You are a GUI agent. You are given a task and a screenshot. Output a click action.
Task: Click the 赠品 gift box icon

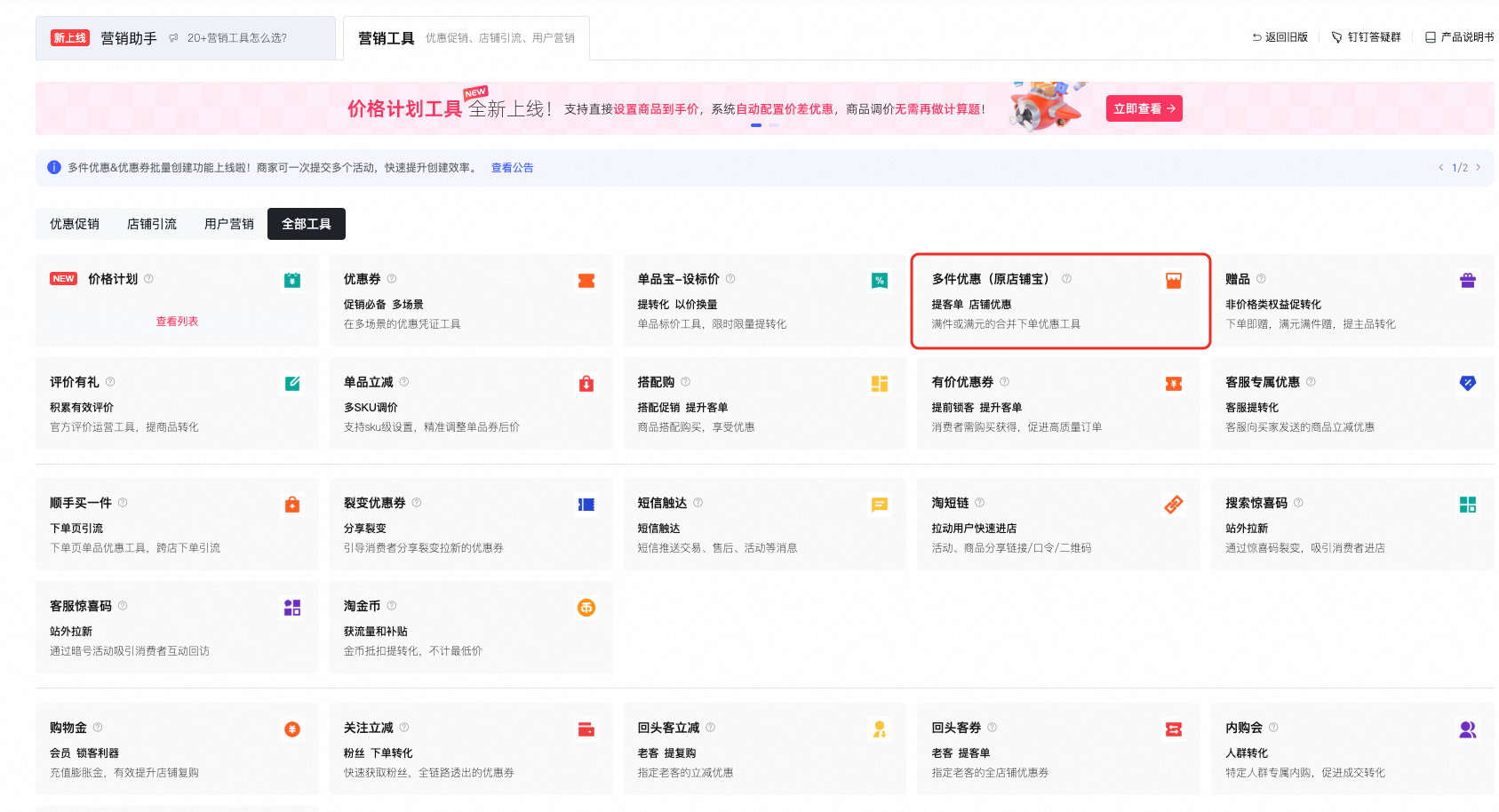pos(1468,281)
